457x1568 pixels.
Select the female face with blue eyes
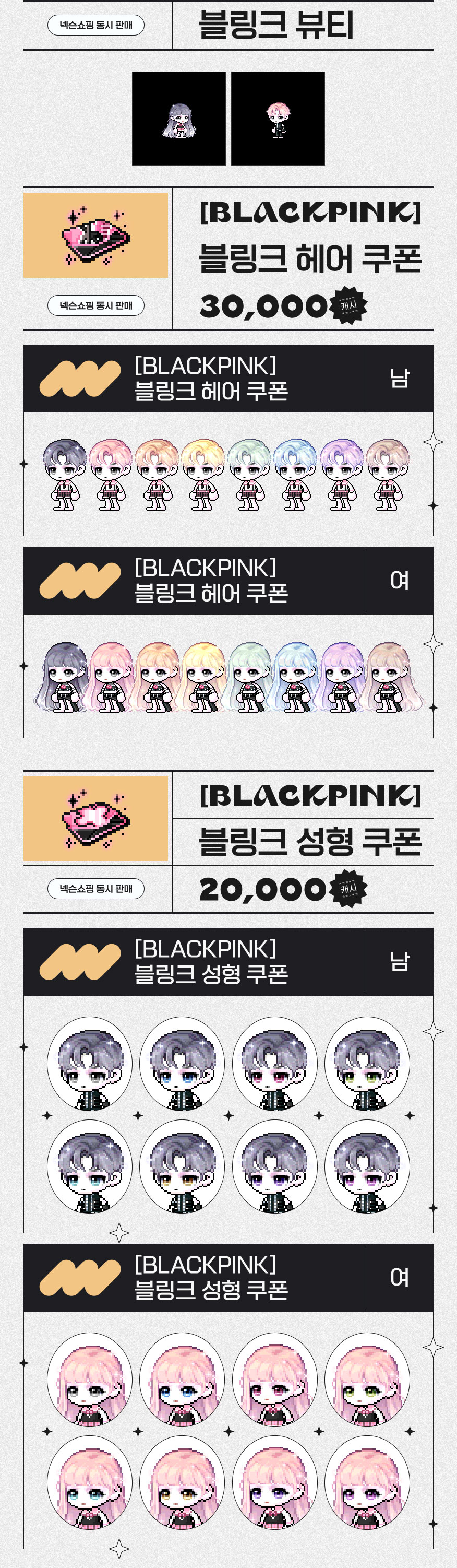click(x=182, y=1380)
